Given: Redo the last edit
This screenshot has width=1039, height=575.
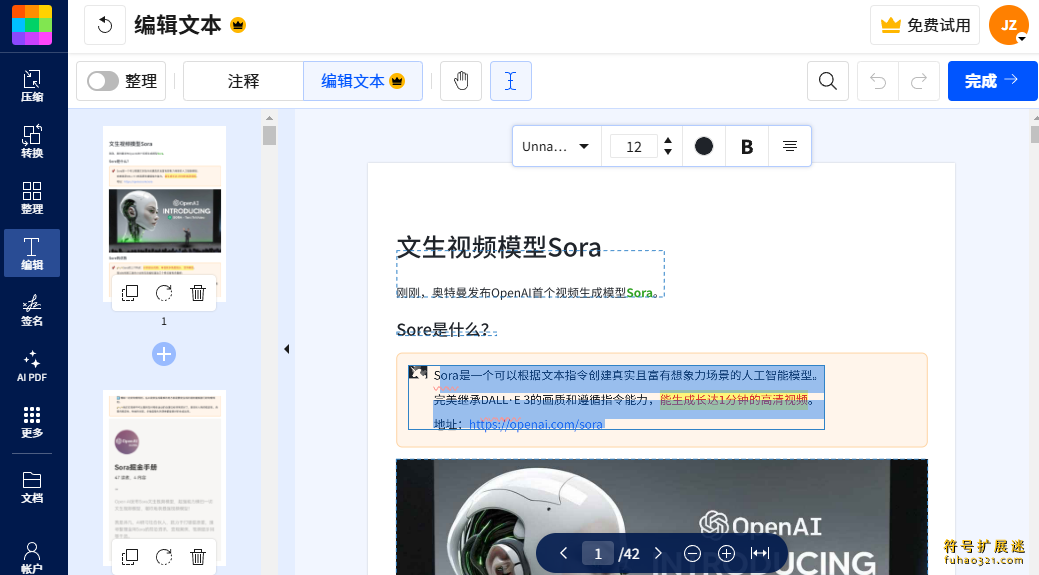Looking at the screenshot, I should [x=919, y=81].
